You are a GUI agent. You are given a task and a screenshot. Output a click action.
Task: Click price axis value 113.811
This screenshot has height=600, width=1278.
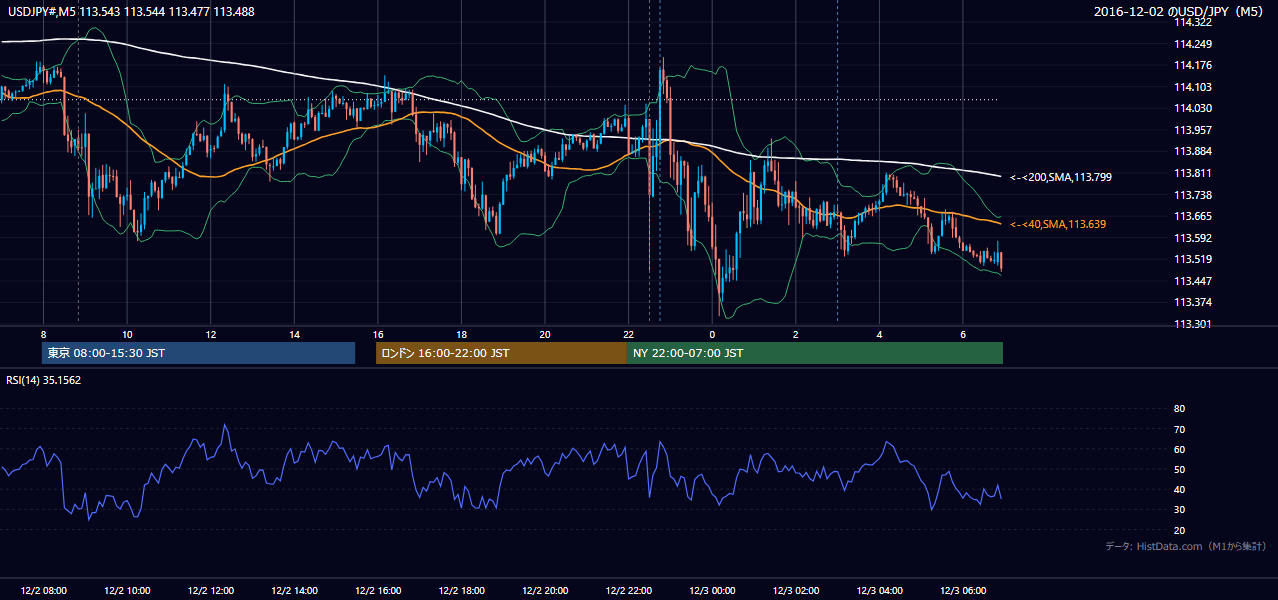[1192, 173]
